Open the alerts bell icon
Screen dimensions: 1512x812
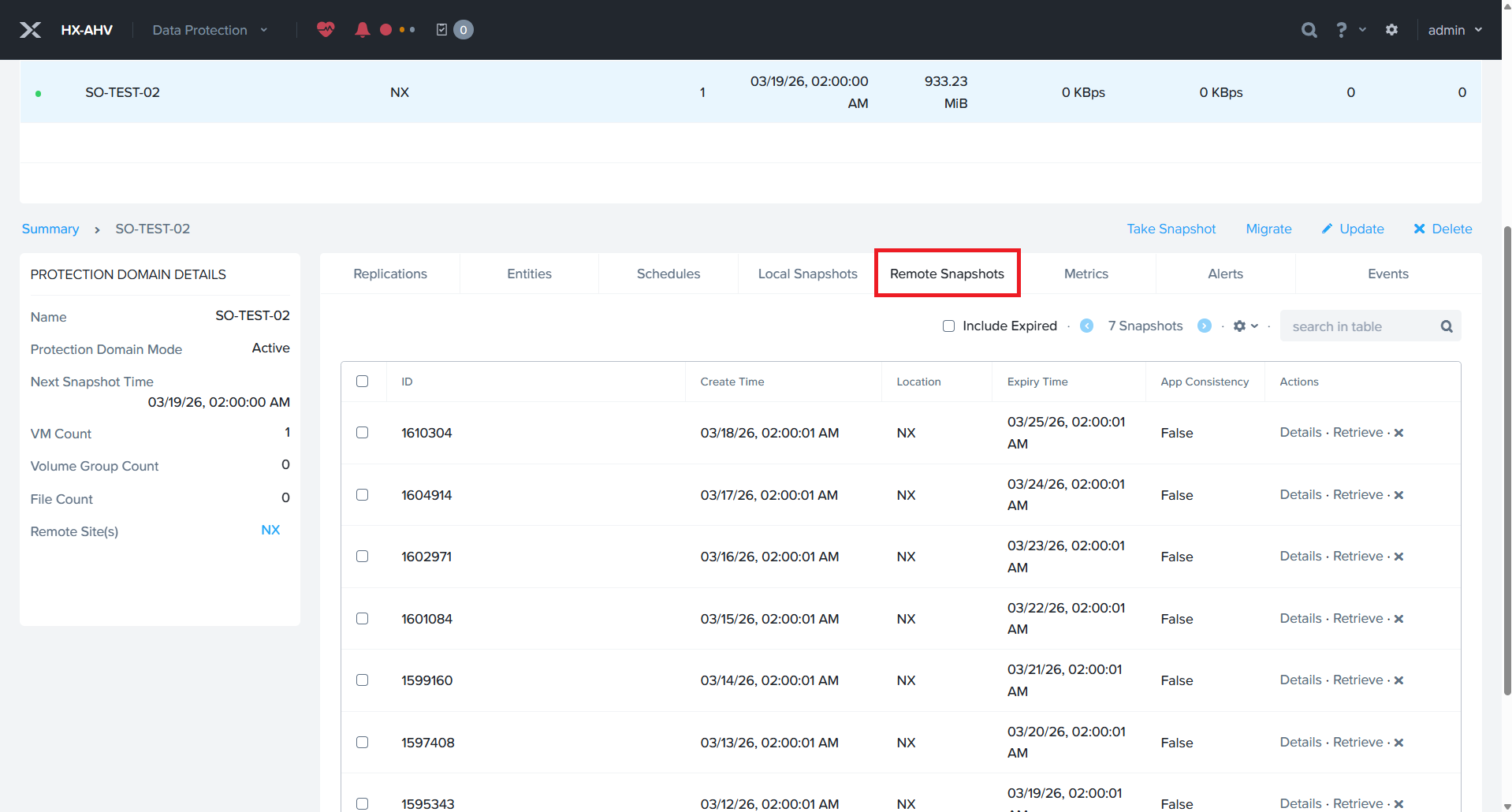point(362,30)
